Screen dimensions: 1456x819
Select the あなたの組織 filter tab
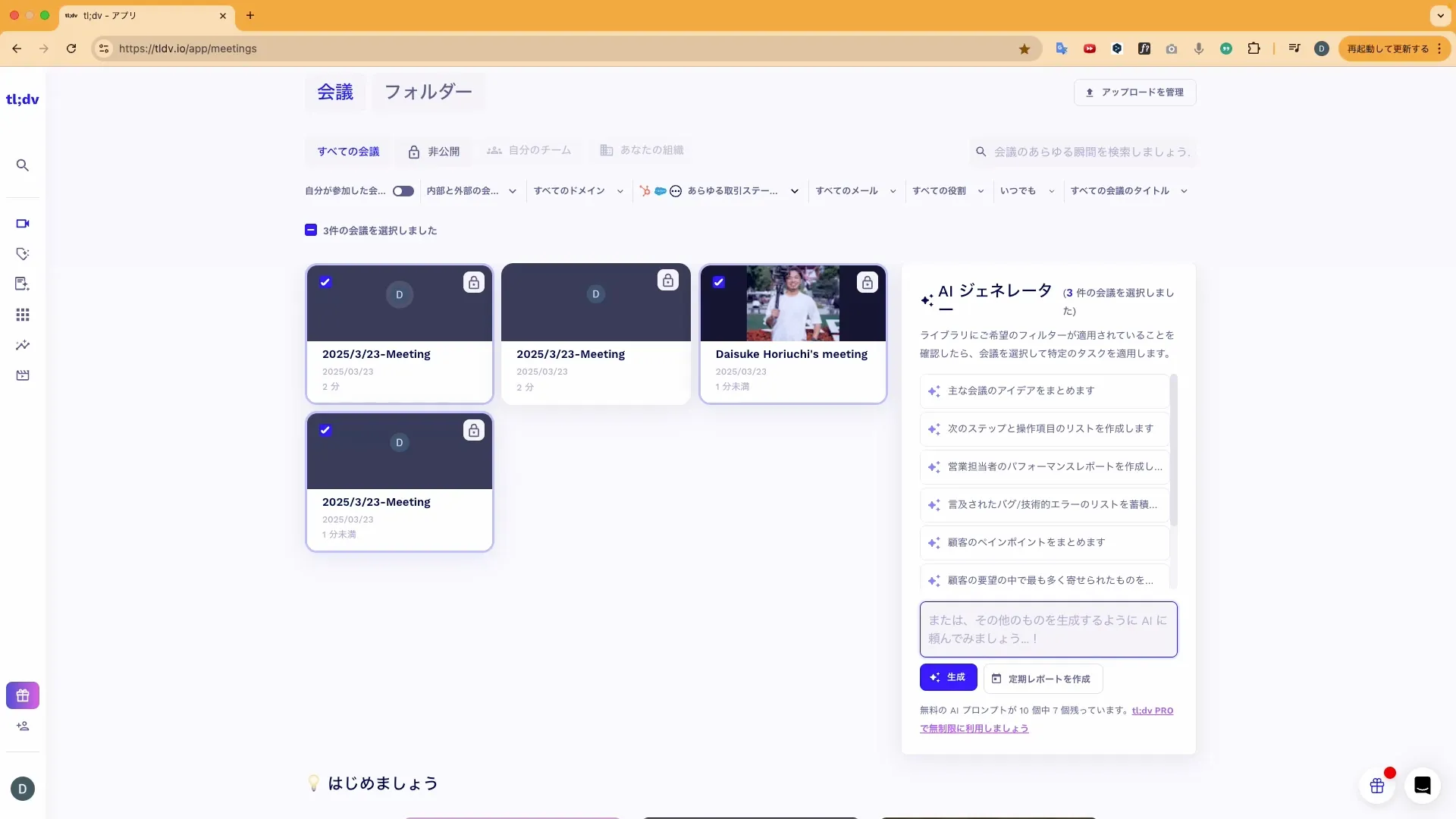pyautogui.click(x=642, y=151)
